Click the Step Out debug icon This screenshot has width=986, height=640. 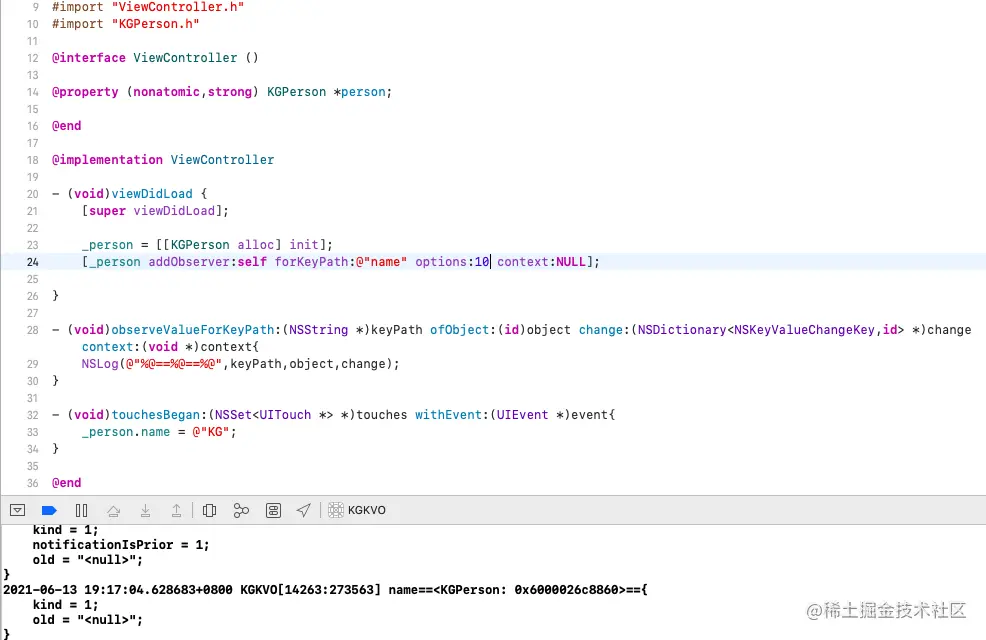pyautogui.click(x=177, y=510)
